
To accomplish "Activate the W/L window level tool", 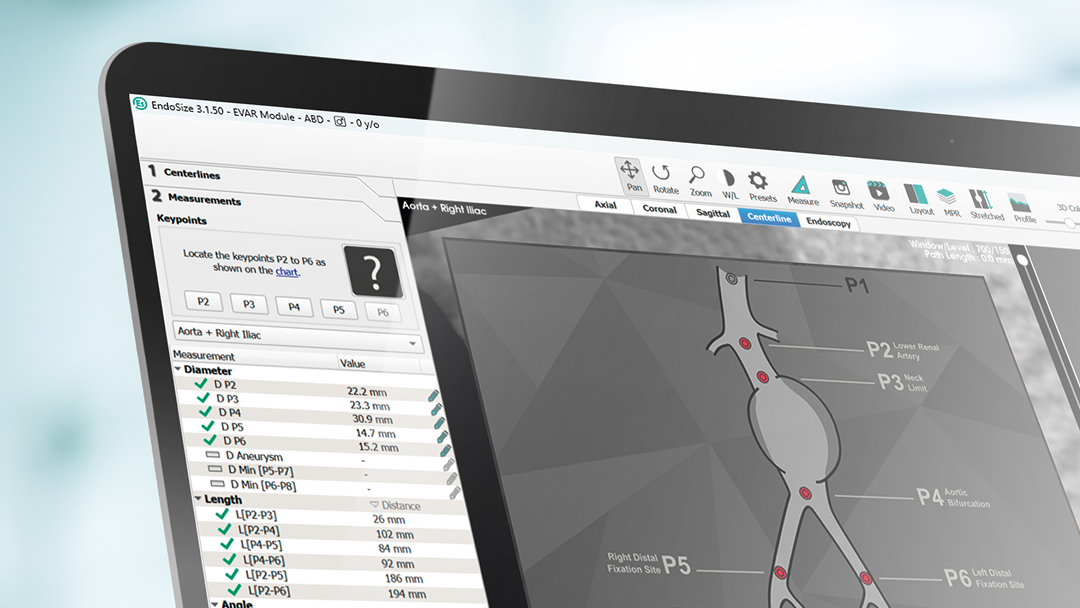I will pos(729,185).
